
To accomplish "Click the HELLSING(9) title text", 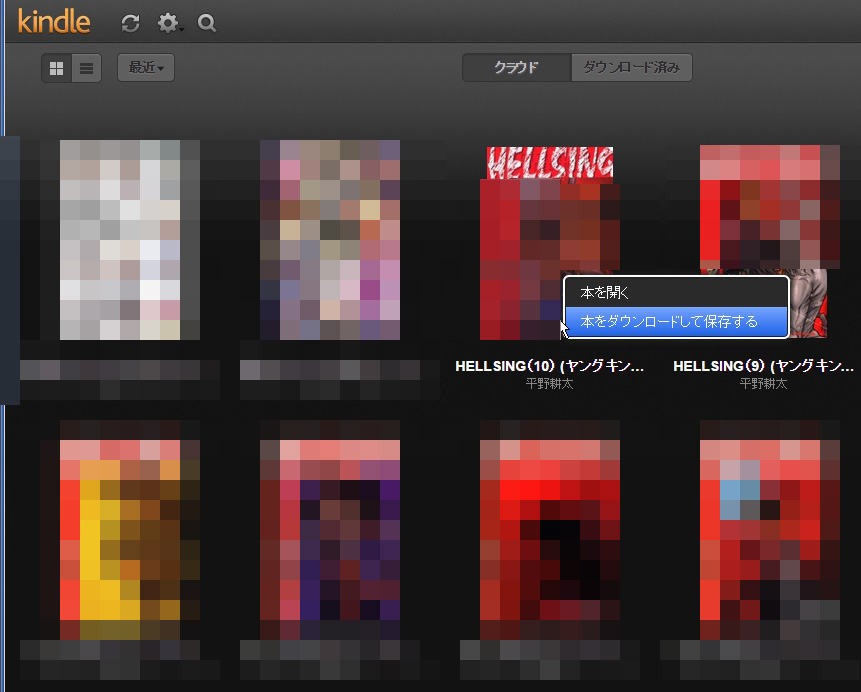I will point(763,366).
